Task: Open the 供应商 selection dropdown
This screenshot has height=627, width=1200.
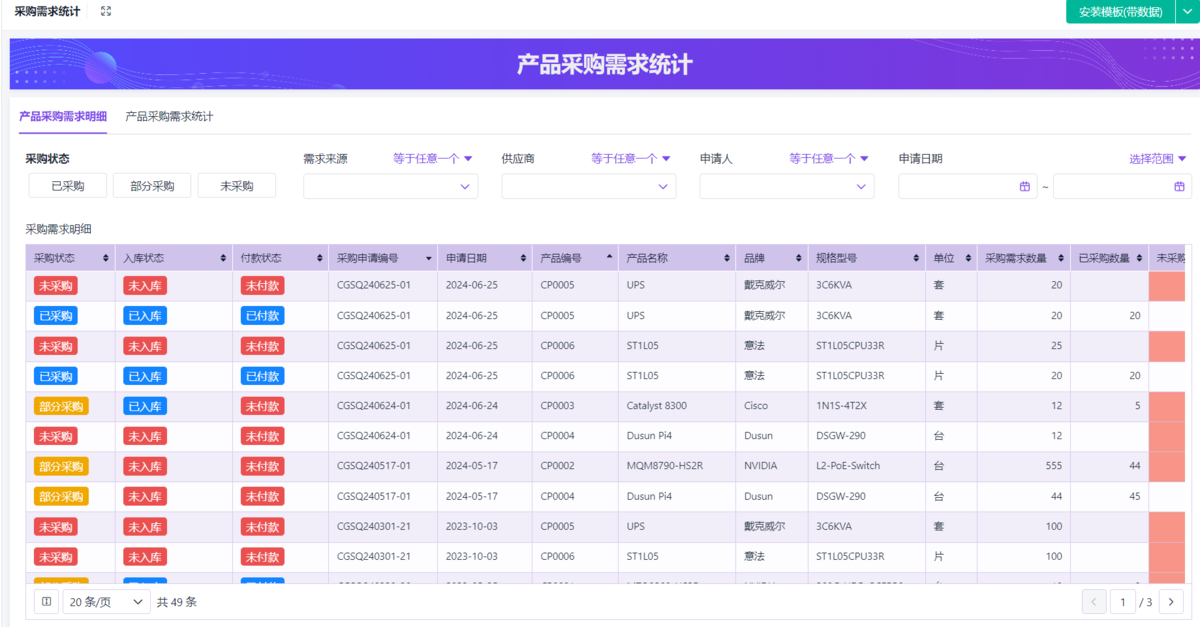Action: pos(588,187)
